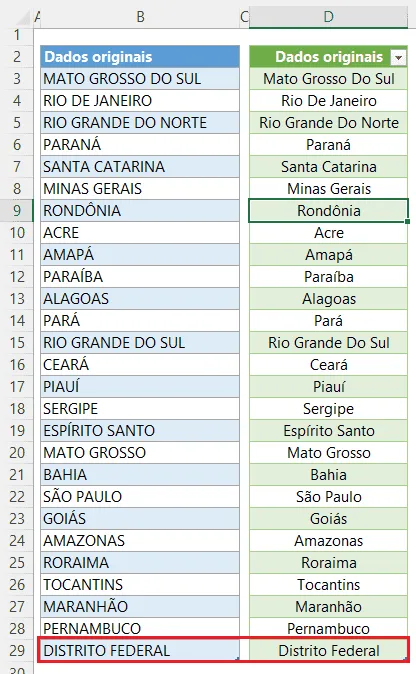
Task: Click the fill handle of the Rondônia cell
Action: pos(407,222)
